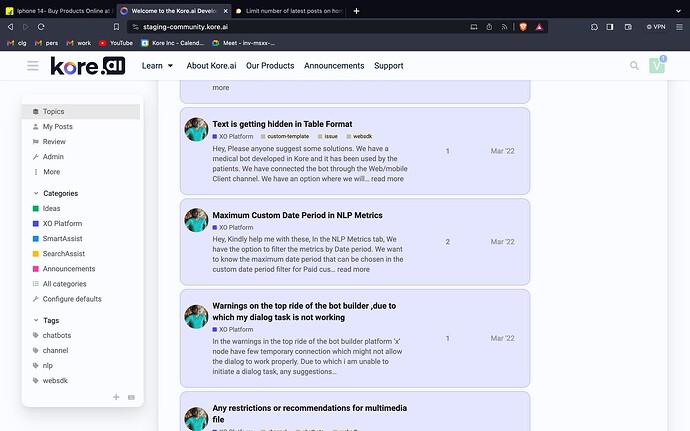This screenshot has height=431, width=690.
Task: Click the bookmark page icon
Action: tap(116, 27)
